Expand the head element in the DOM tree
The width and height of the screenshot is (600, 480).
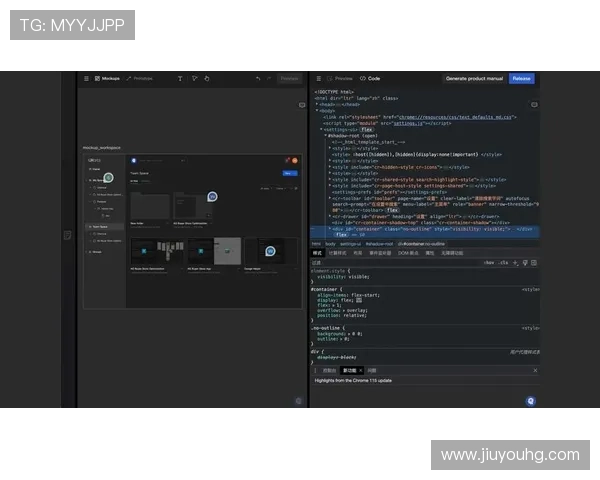point(317,104)
